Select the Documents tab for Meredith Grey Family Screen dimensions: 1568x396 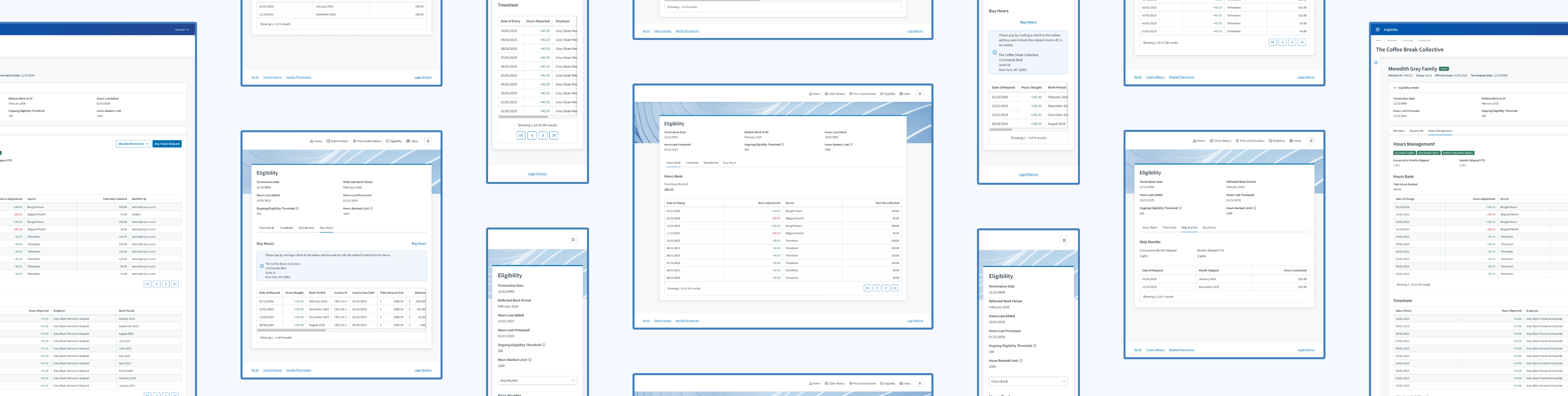(1416, 131)
